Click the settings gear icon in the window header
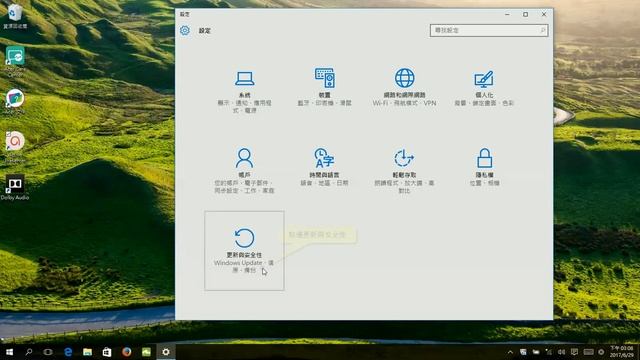This screenshot has width=640, height=360. (x=184, y=31)
